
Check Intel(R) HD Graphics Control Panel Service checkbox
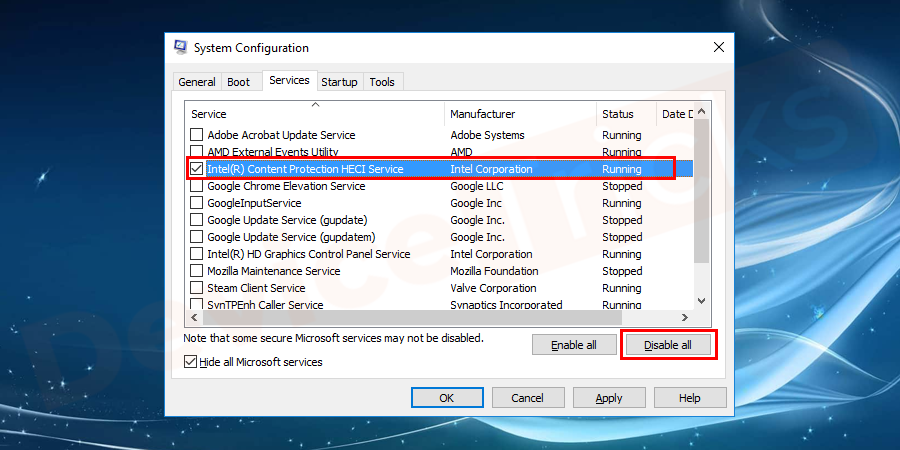click(x=197, y=254)
